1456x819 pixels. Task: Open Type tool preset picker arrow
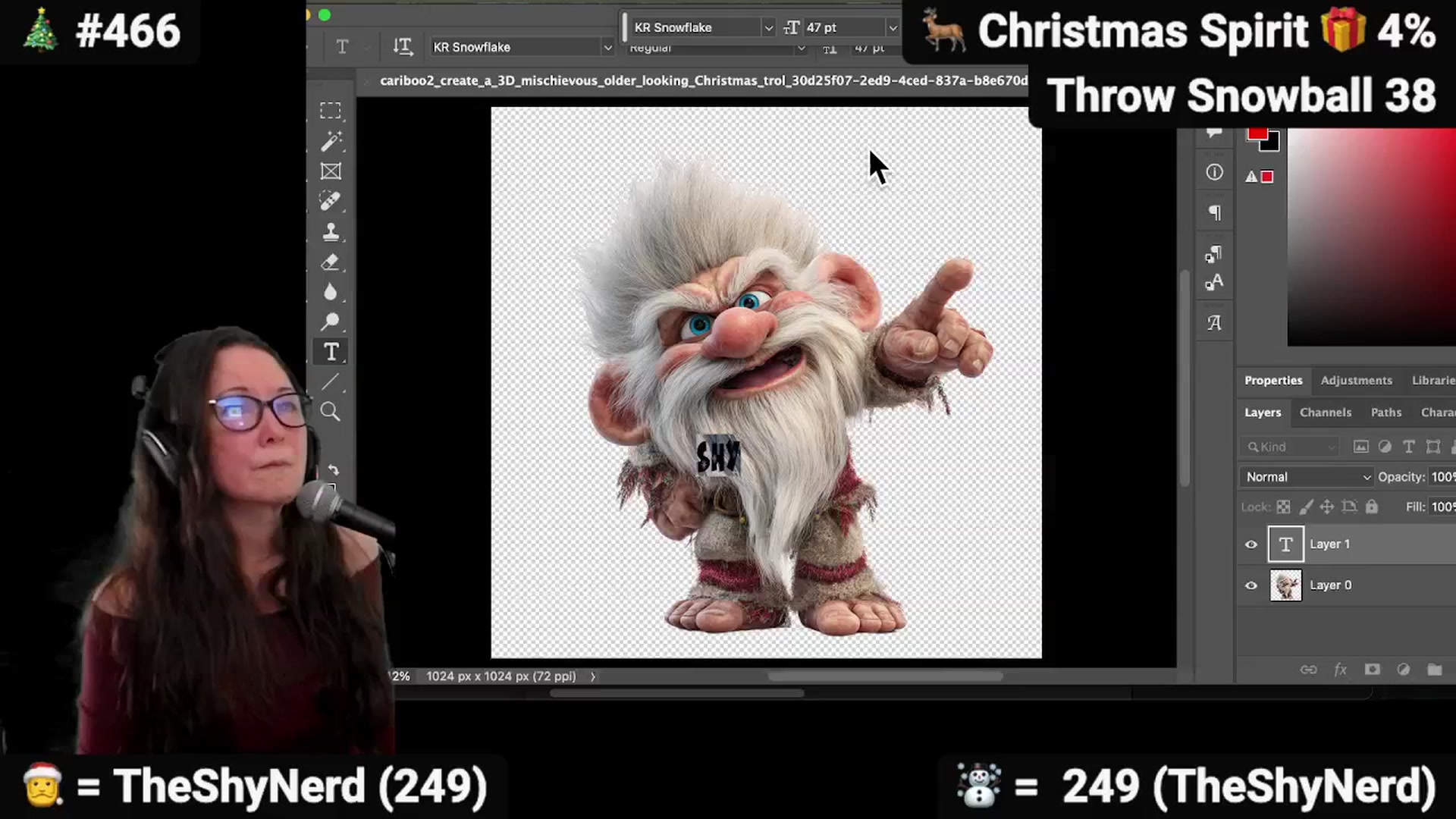tap(367, 48)
